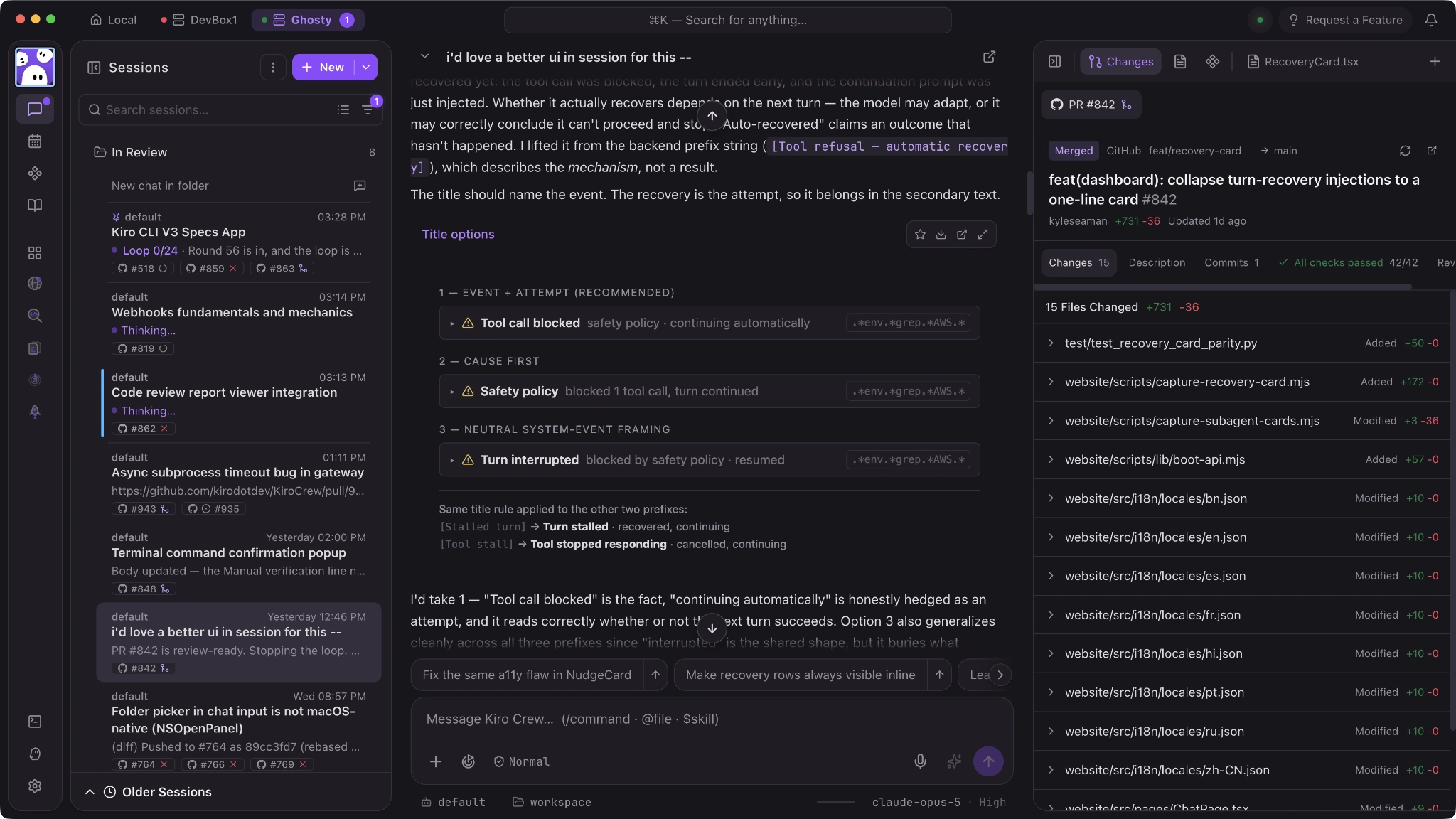Image resolution: width=1456 pixels, height=819 pixels.
Task: Collapse the session title chevron
Action: [x=424, y=57]
